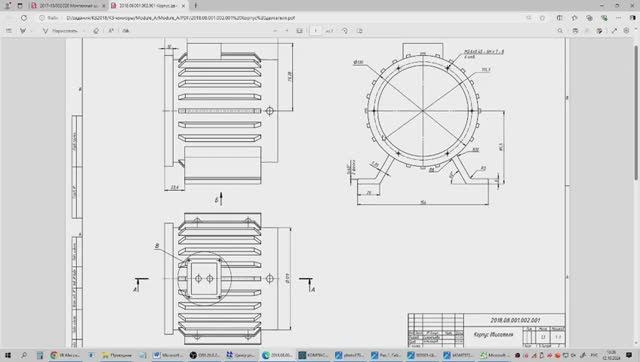This screenshot has width=640, height=362.
Task: Open Edge Settings and more menu
Action: 618,18
